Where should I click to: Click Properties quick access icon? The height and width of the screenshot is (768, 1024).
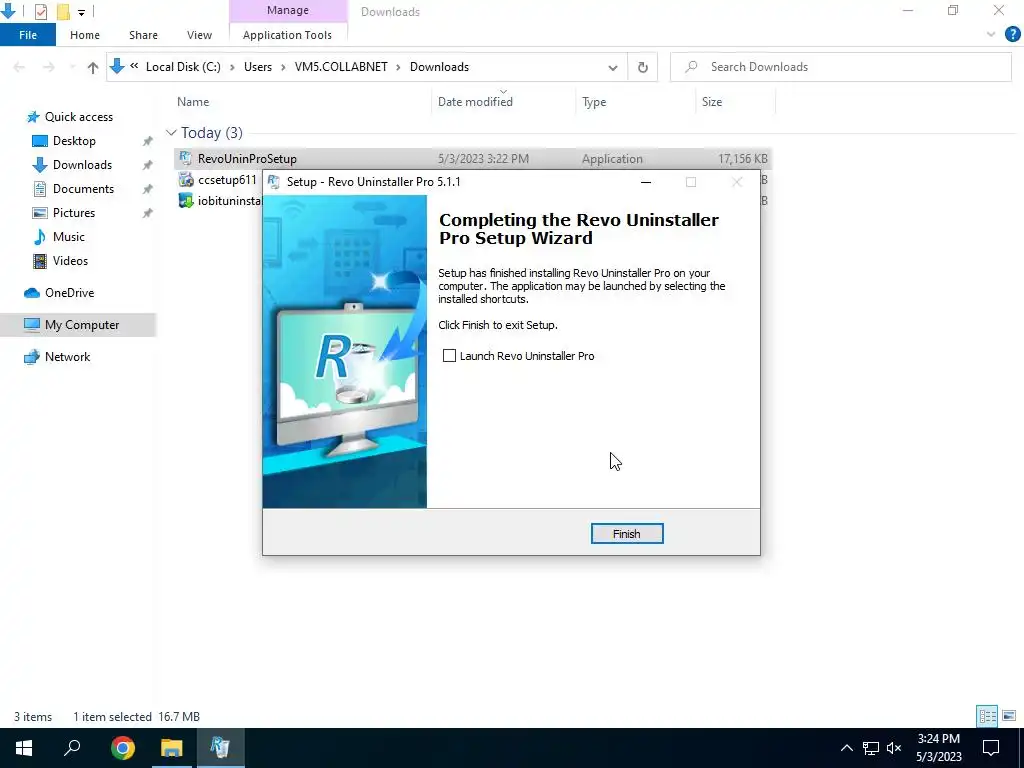tap(40, 11)
